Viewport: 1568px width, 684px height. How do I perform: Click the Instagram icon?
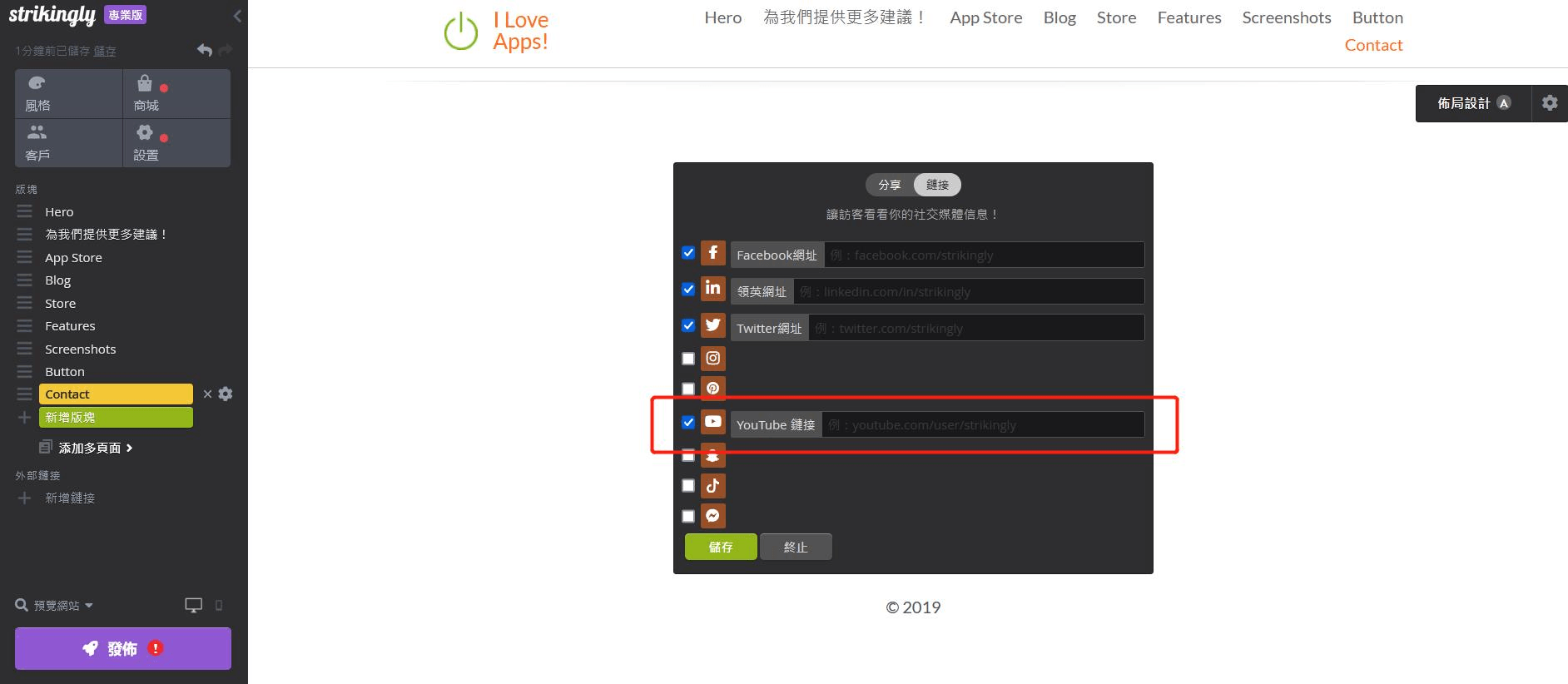point(713,359)
